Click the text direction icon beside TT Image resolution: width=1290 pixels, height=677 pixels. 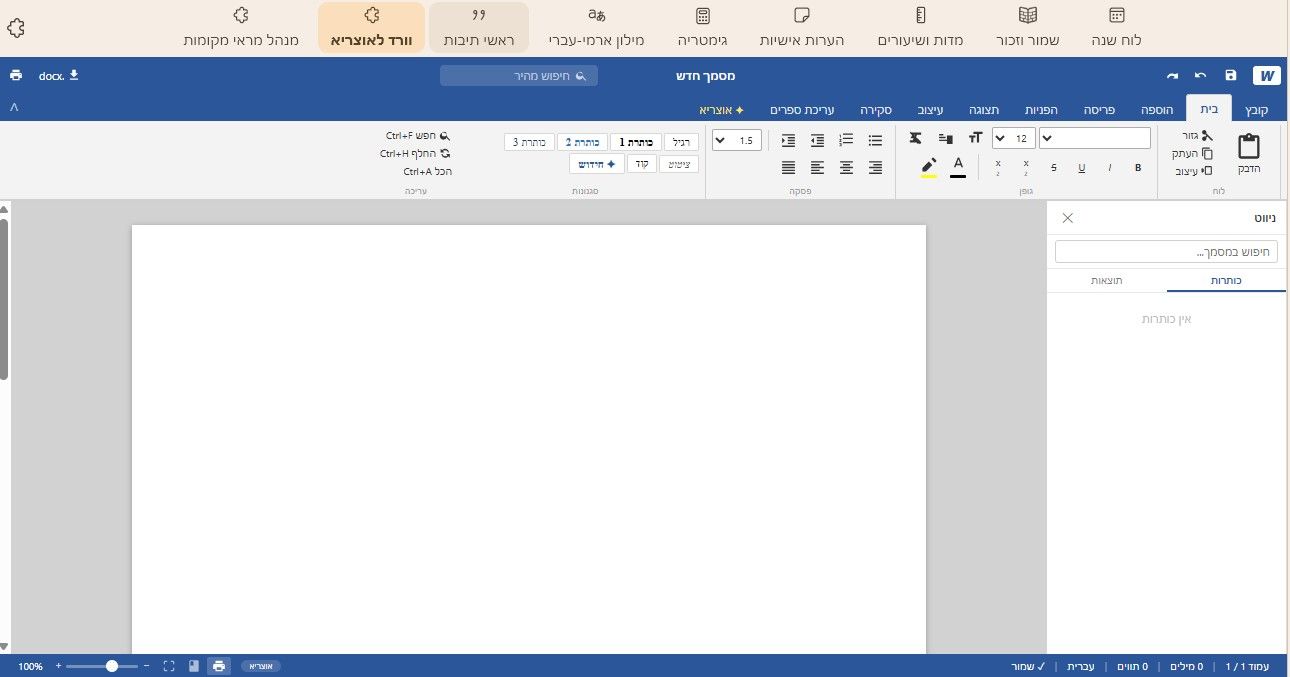[946, 138]
